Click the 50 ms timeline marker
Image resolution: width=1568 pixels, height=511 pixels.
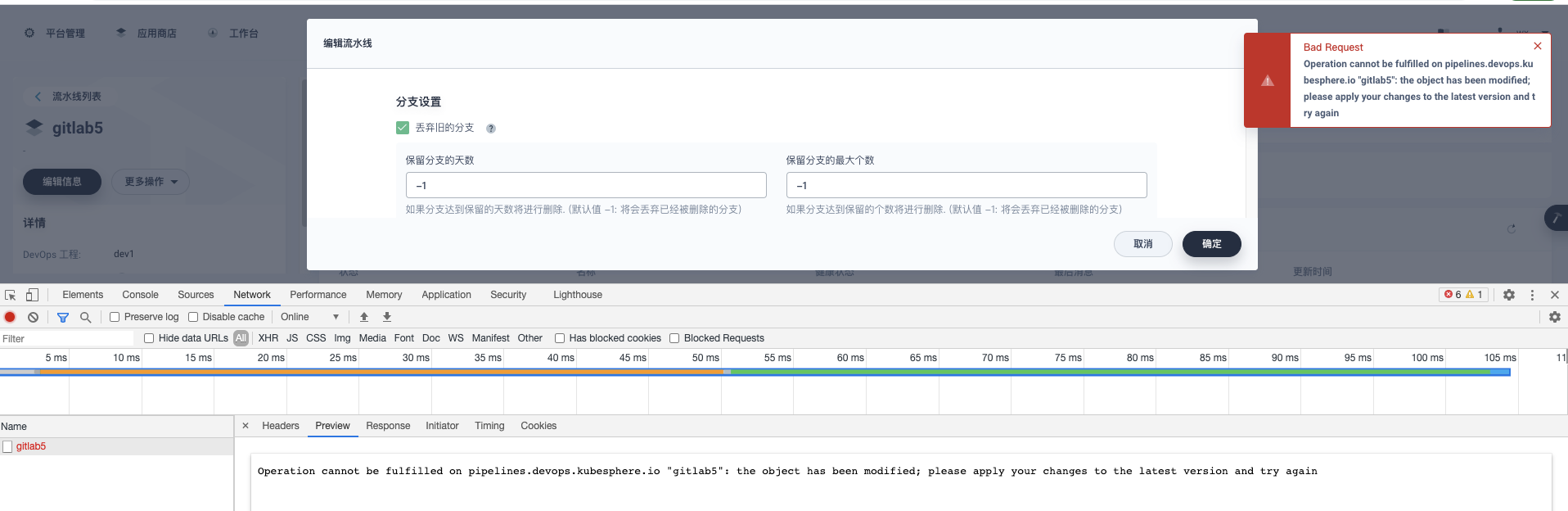point(705,358)
